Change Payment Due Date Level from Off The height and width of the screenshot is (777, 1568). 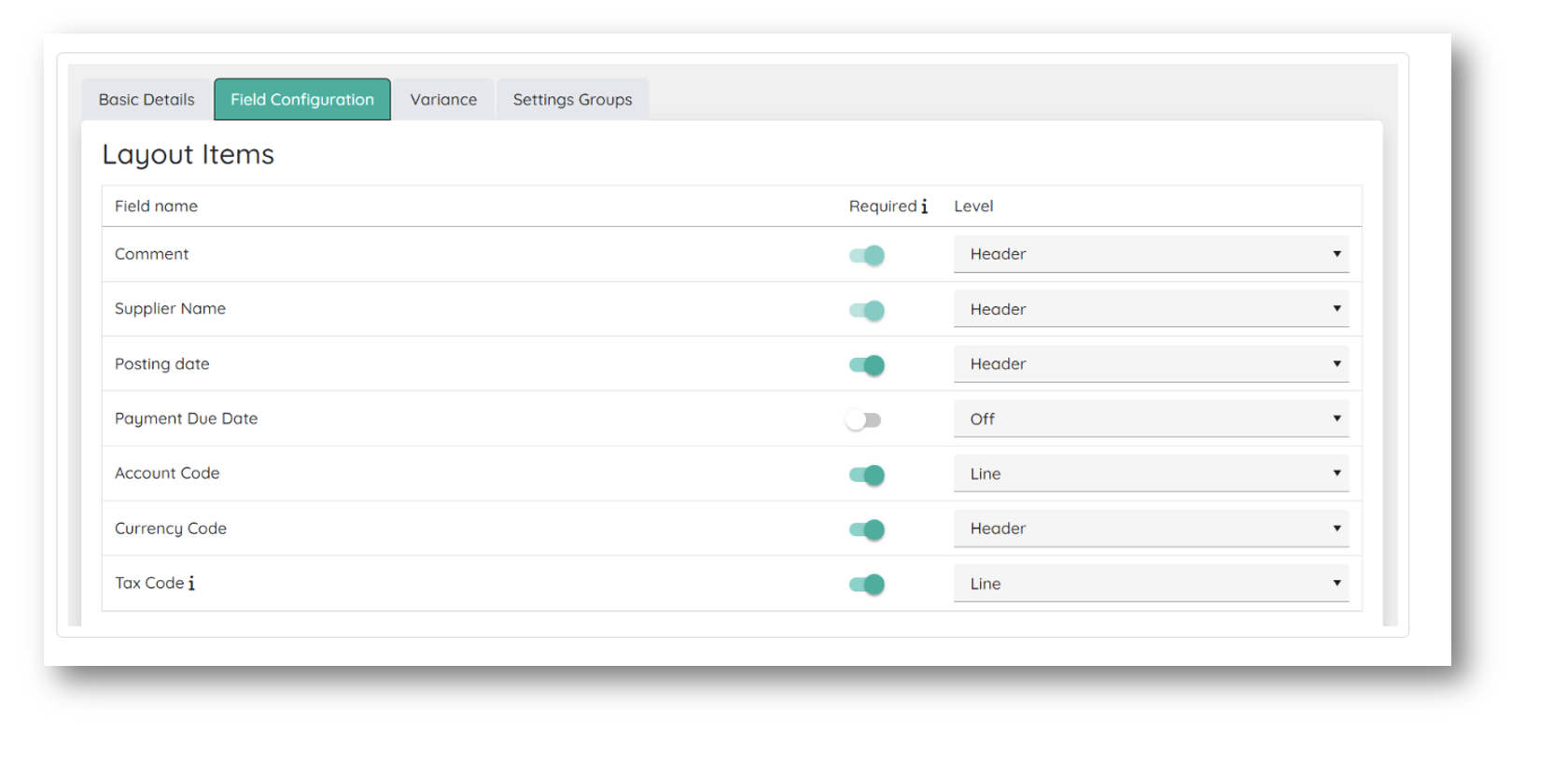point(1151,418)
